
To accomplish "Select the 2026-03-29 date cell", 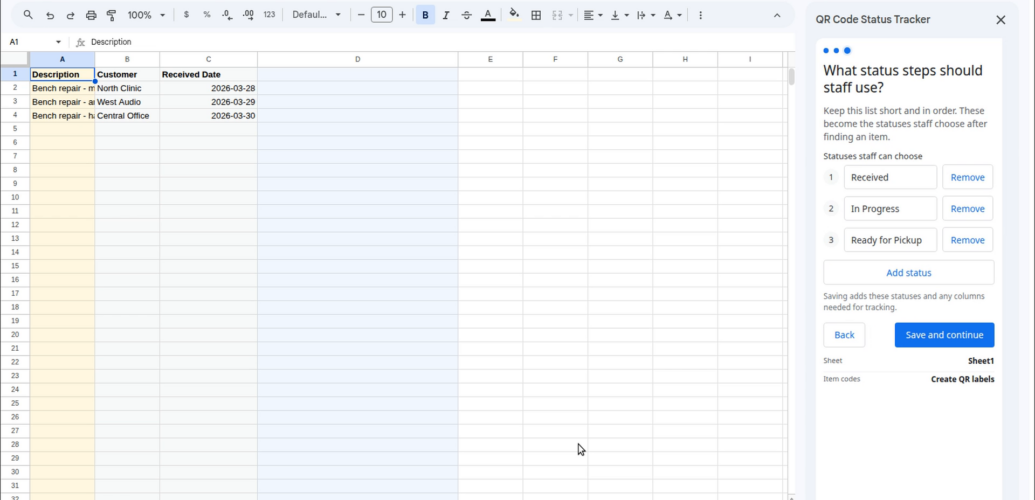I will tap(208, 102).
